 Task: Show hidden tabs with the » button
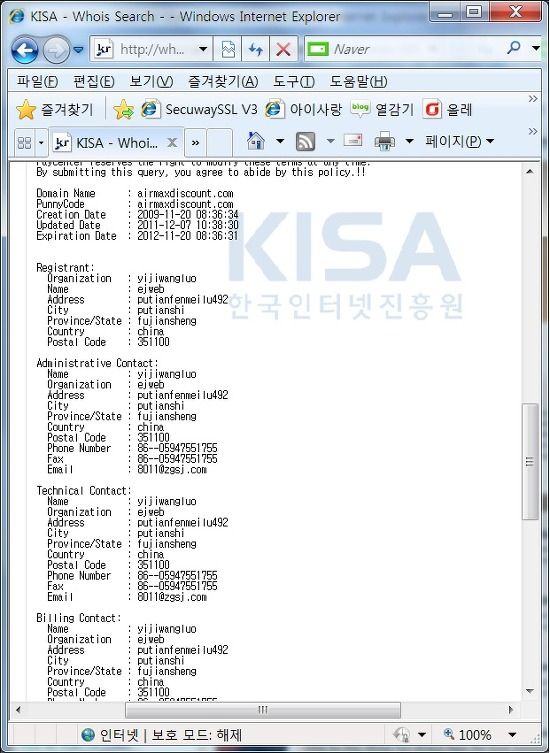(x=196, y=143)
